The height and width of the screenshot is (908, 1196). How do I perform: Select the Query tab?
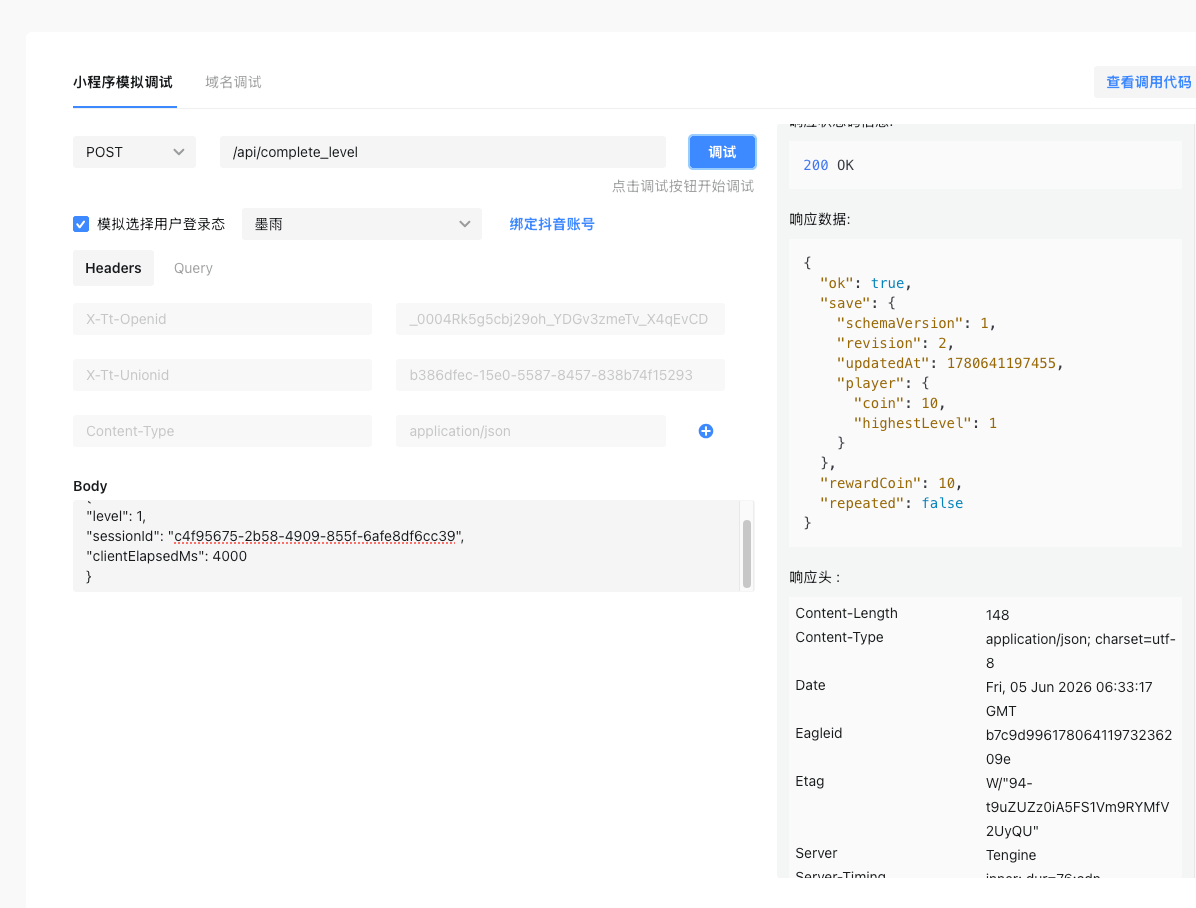[x=193, y=268]
